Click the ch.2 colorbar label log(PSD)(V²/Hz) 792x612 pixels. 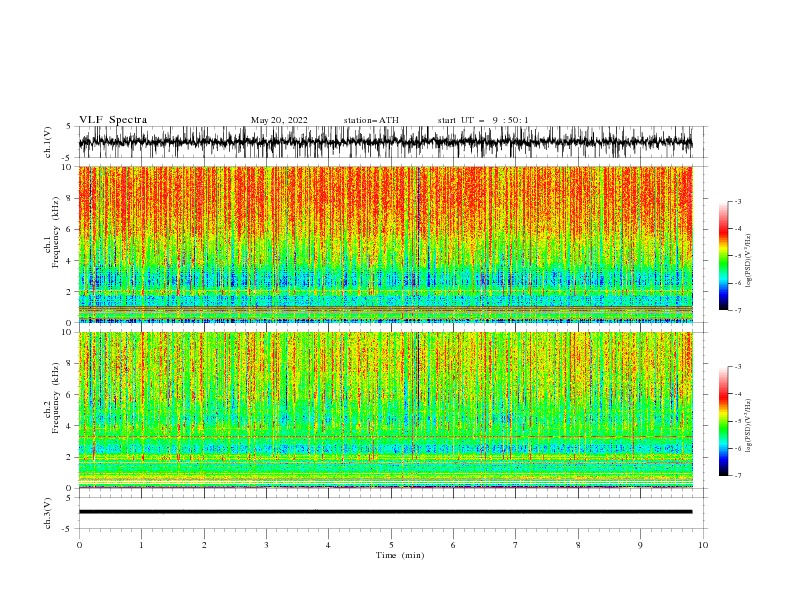pyautogui.click(x=749, y=426)
